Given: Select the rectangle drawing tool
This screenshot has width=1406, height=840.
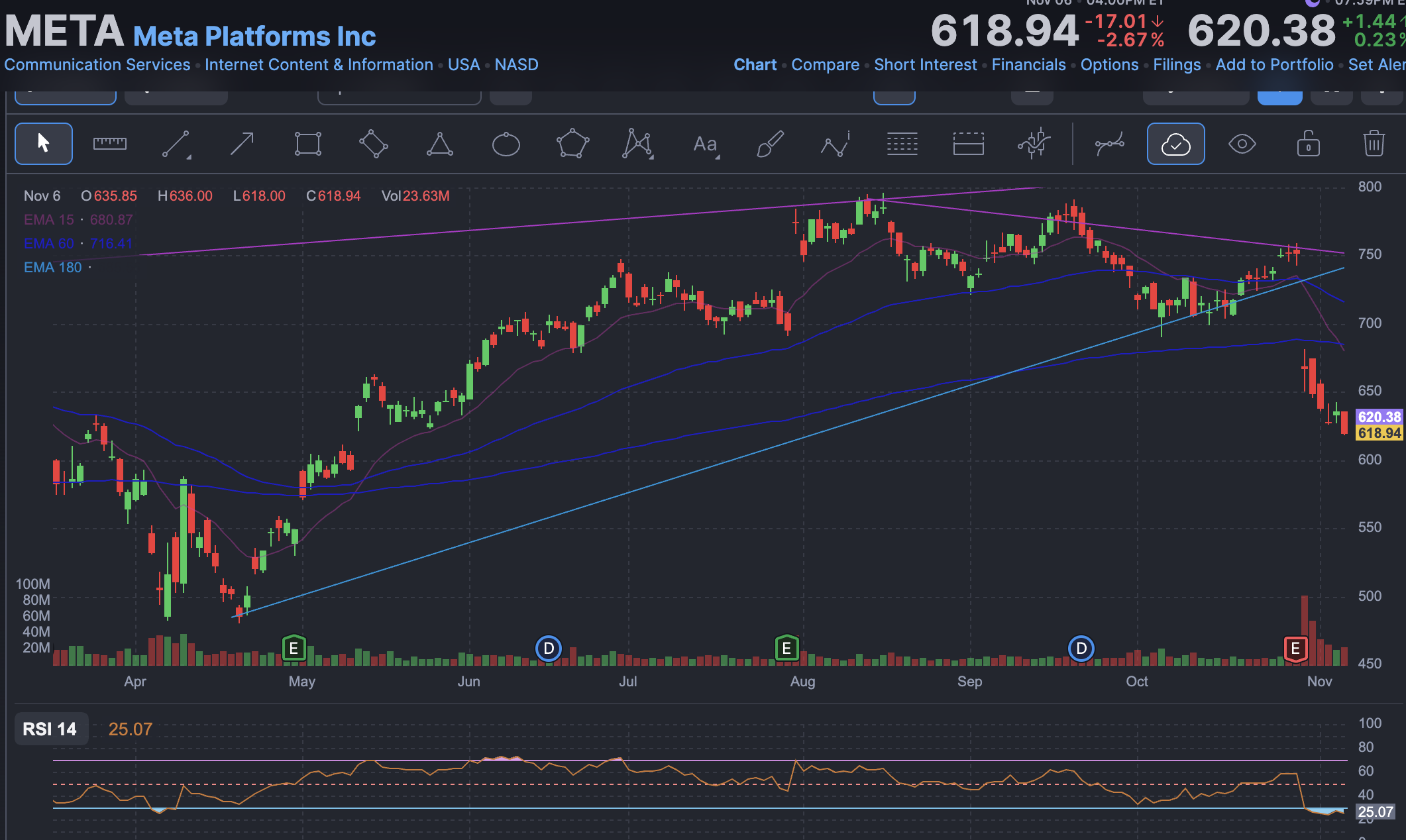Looking at the screenshot, I should pos(308,143).
